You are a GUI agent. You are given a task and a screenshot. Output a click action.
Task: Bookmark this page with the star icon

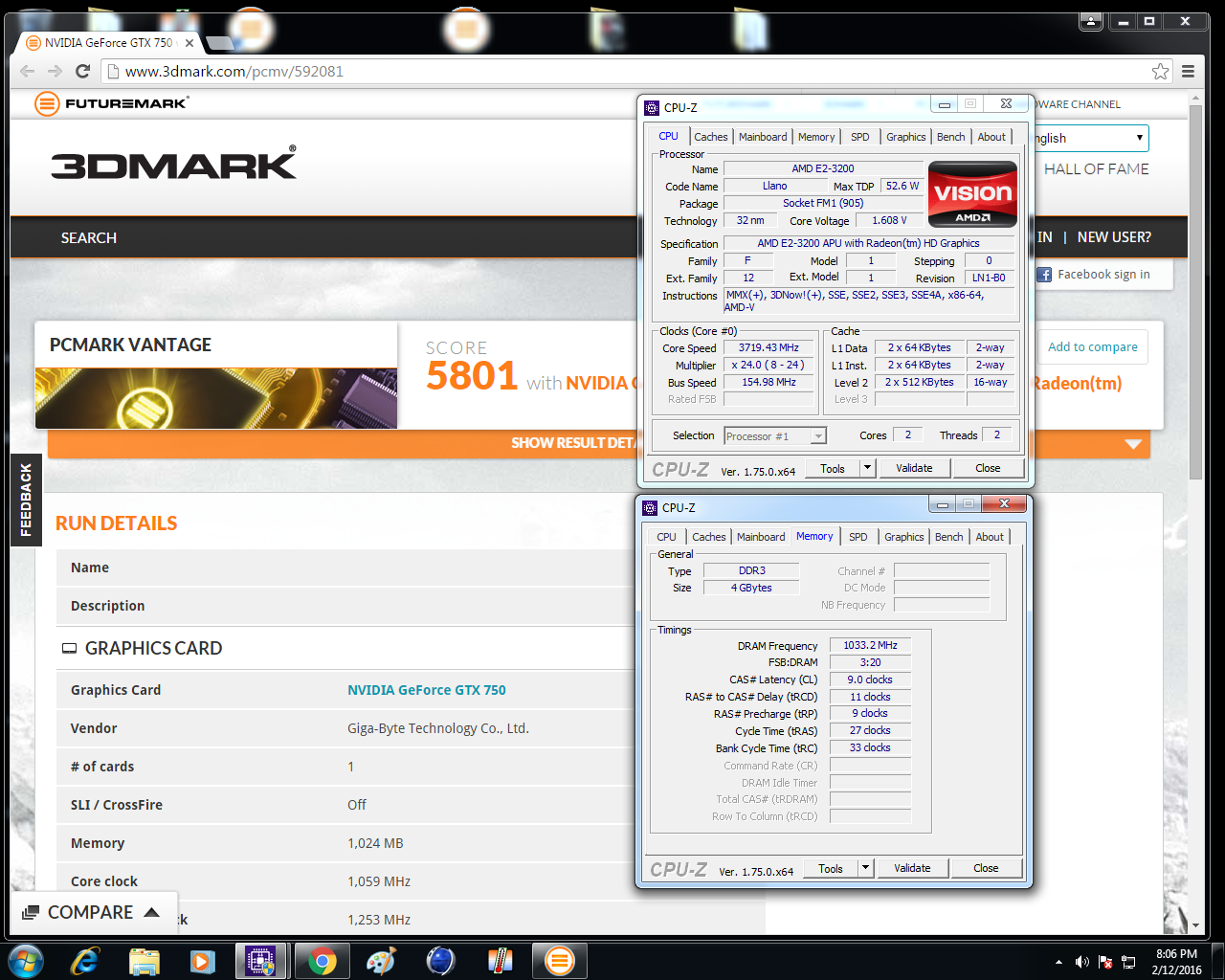pos(1160,71)
